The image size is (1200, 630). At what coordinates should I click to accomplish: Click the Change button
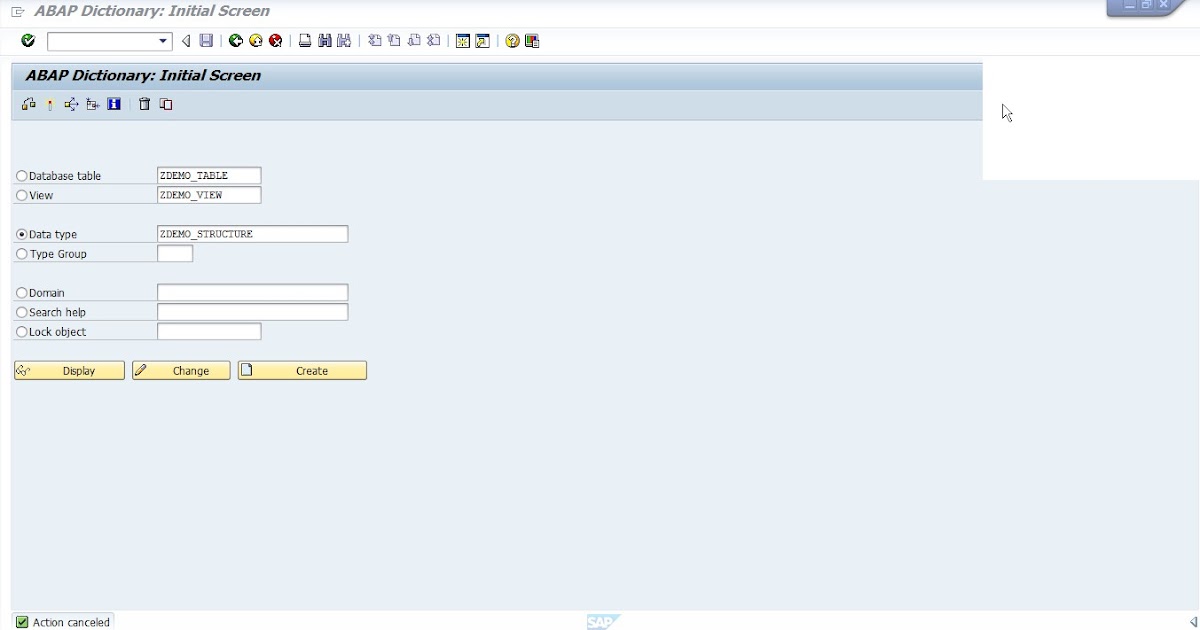[180, 370]
